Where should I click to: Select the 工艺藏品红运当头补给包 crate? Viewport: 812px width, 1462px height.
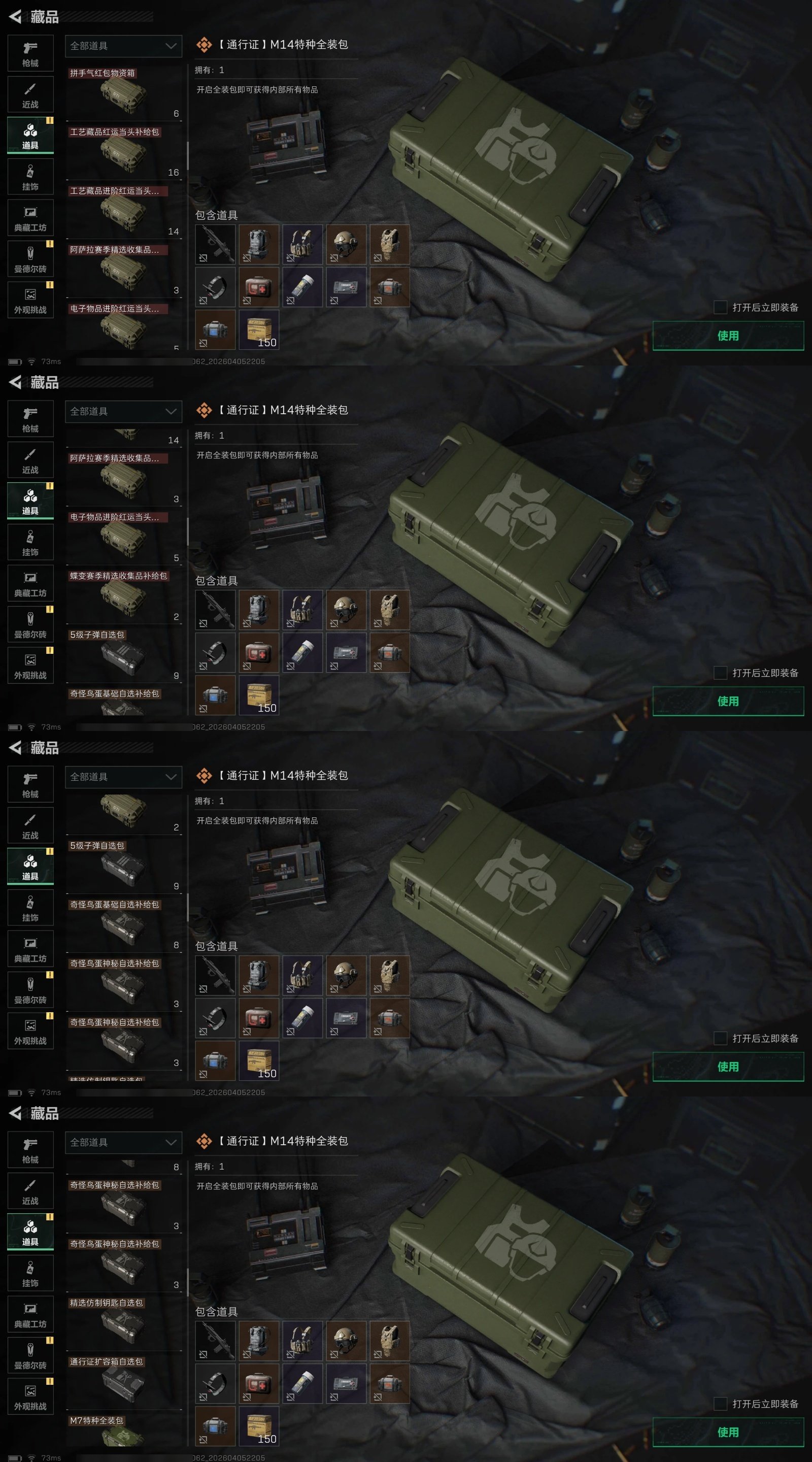[124, 152]
